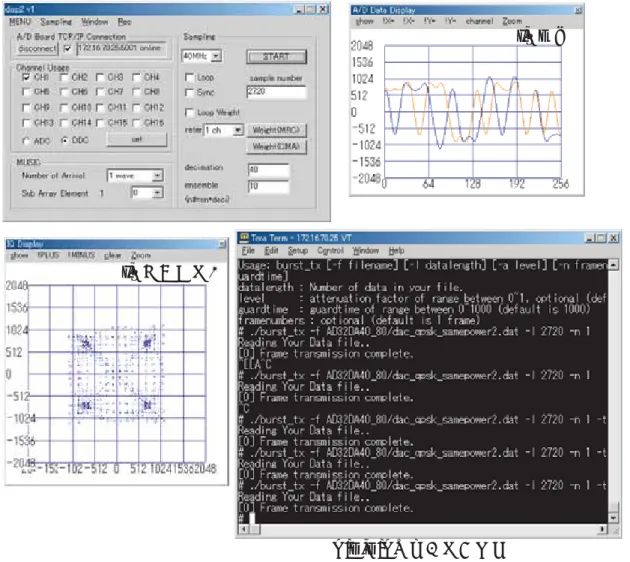Click IY+ in the A/D Data Display menu
Image resolution: width=630 pixels, height=562 pixels.
click(430, 21)
